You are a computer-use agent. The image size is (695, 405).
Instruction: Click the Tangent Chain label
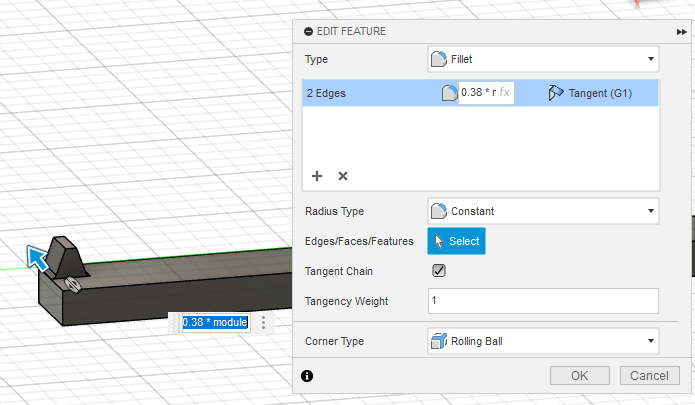tap(339, 271)
